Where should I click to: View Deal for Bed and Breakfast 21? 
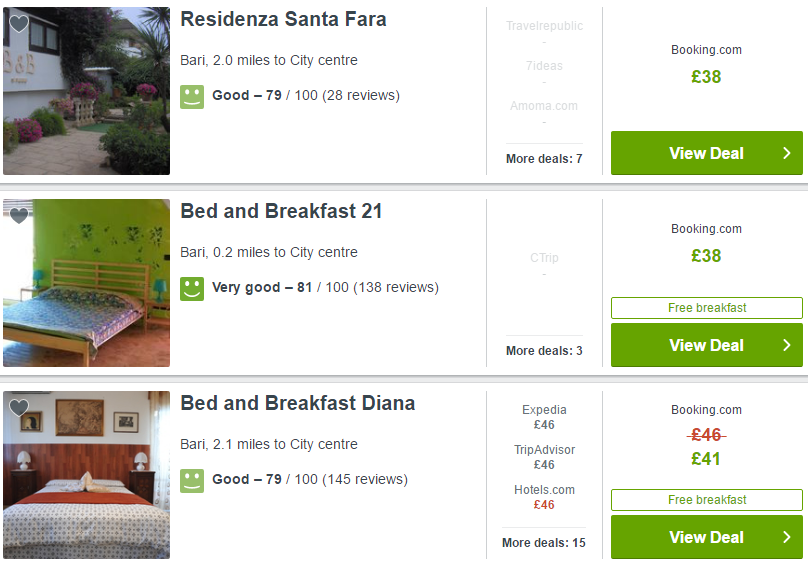[706, 345]
